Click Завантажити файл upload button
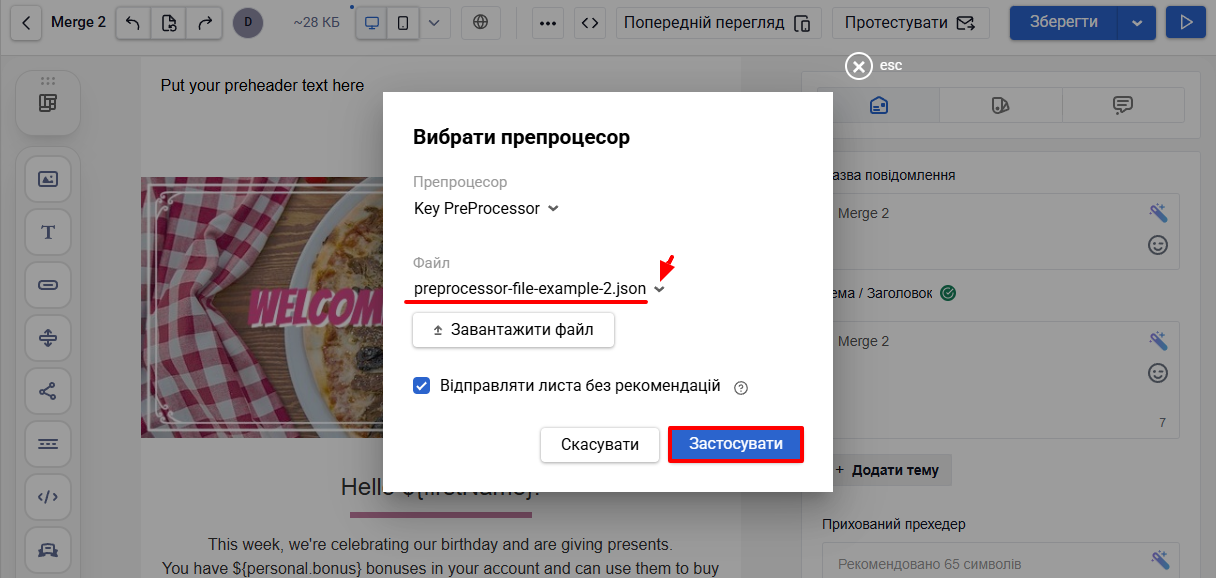1216x578 pixels. tap(513, 330)
